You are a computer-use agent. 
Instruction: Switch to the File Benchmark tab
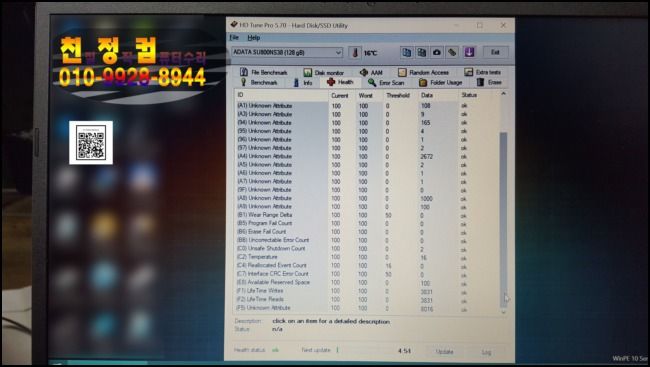click(264, 72)
